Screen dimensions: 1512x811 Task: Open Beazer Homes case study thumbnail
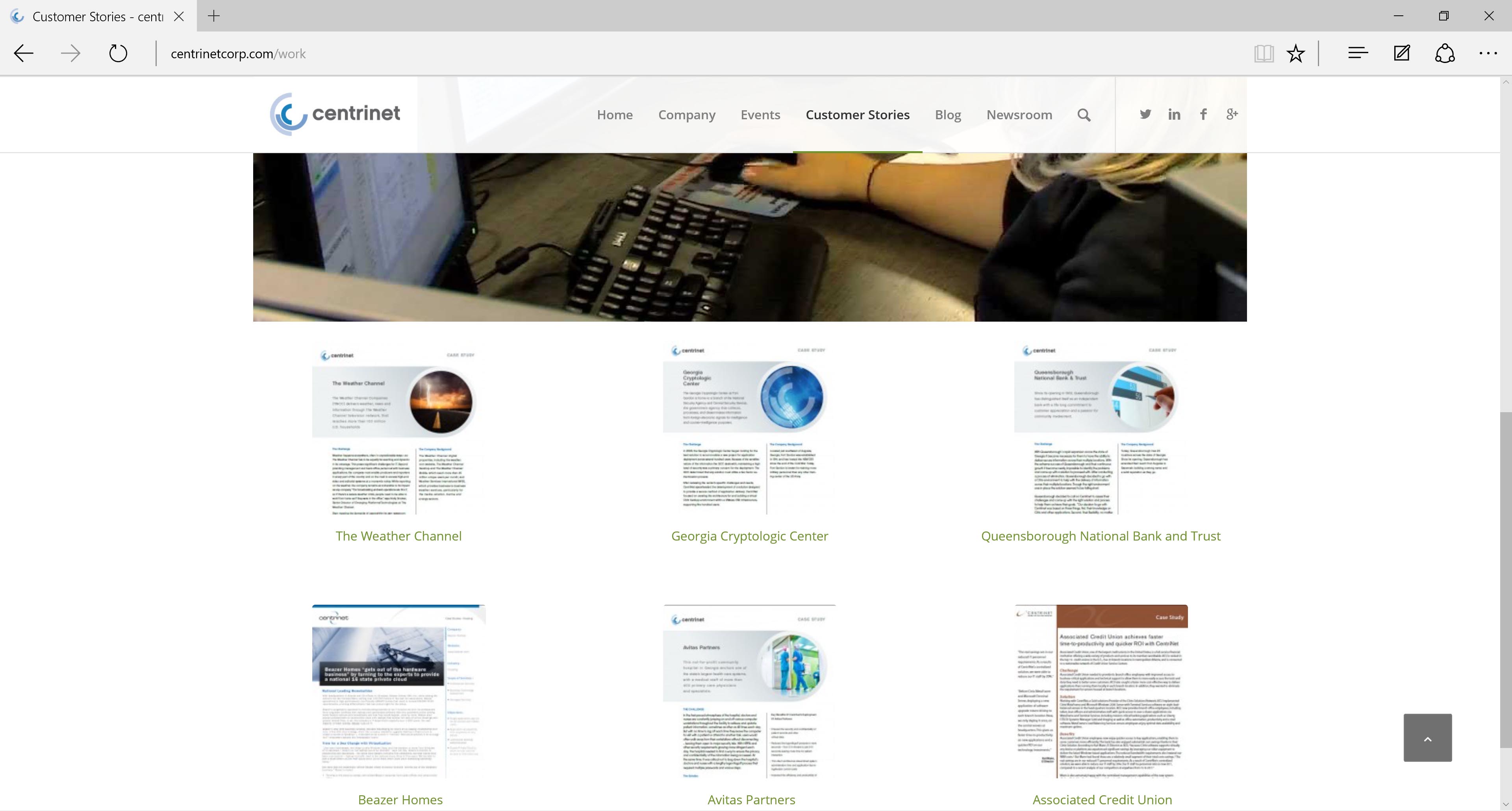coord(398,691)
